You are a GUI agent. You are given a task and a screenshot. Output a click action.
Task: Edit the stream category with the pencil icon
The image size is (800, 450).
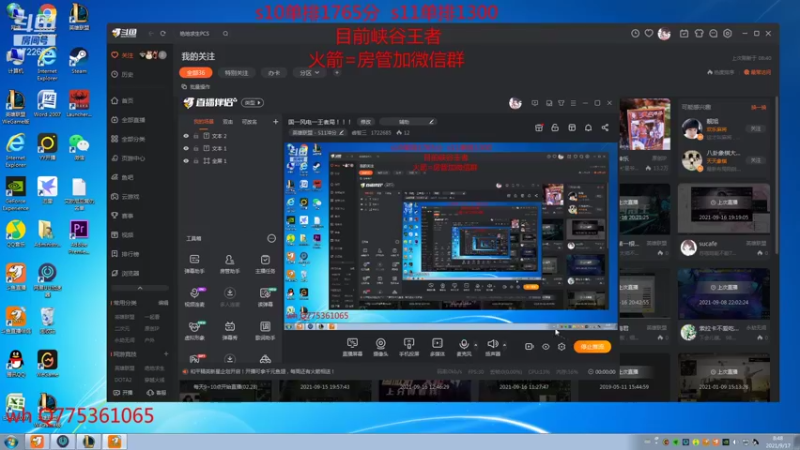341,133
